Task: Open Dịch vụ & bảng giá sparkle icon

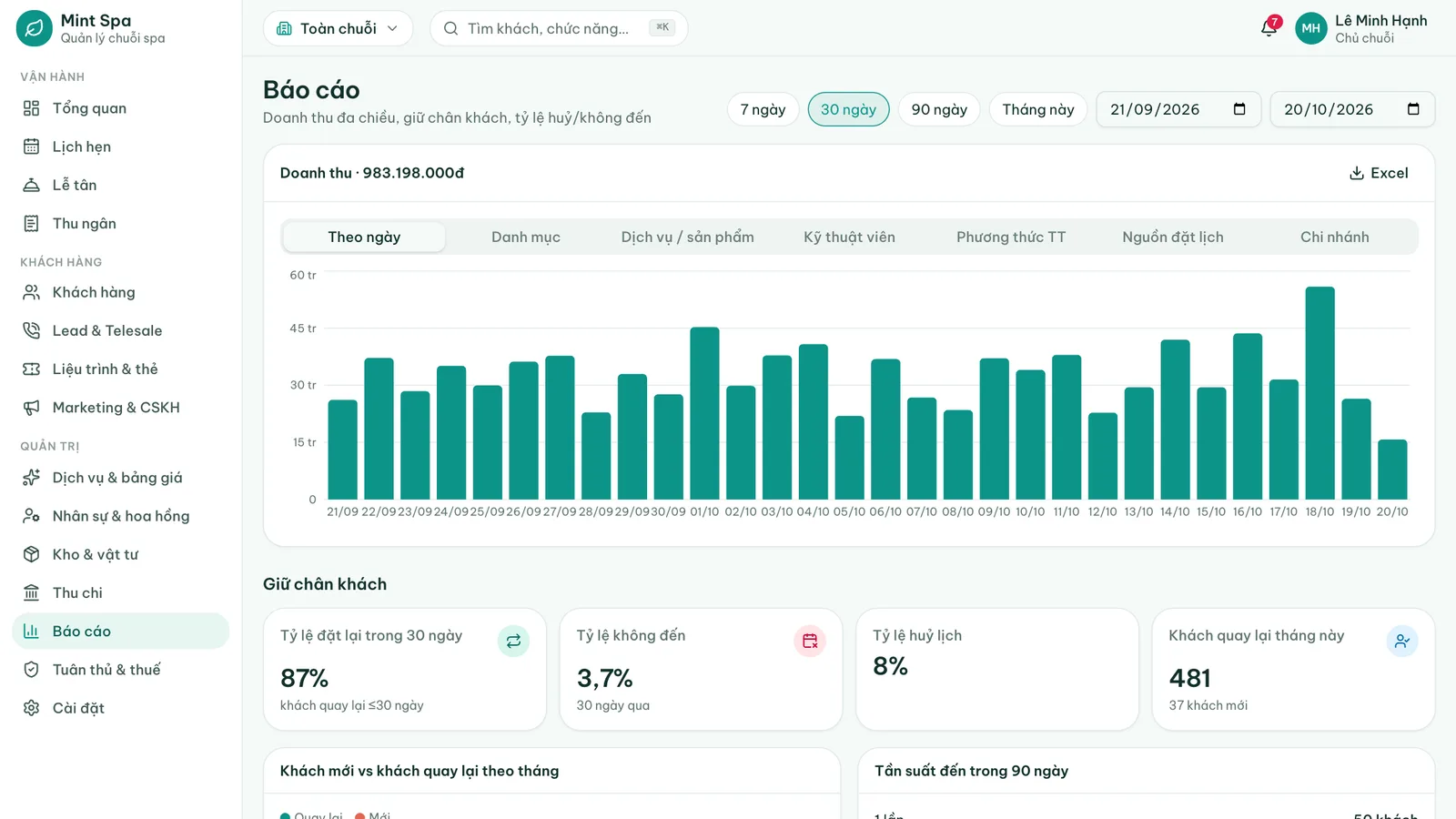Action: (x=31, y=478)
